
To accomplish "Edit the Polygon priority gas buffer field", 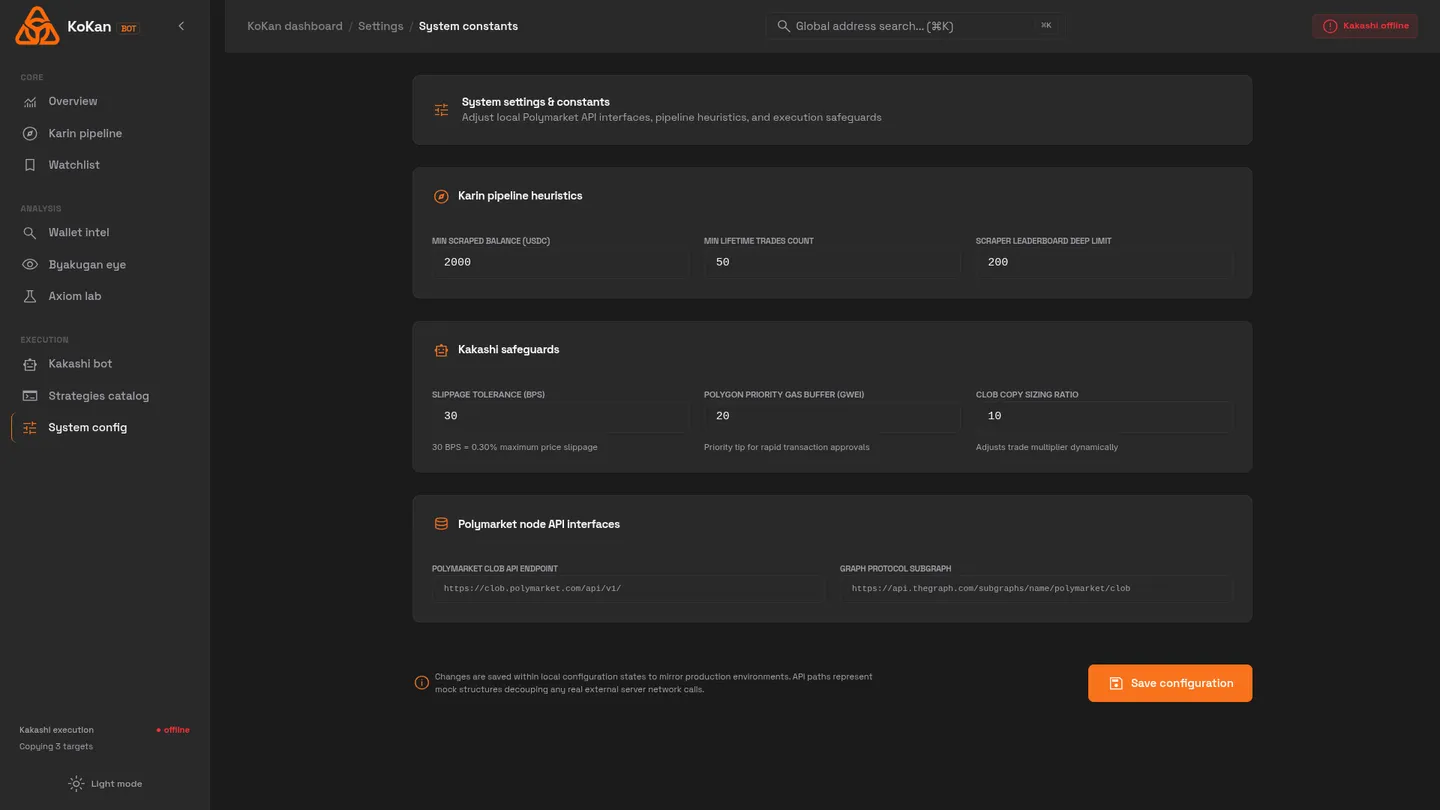I will [x=832, y=416].
